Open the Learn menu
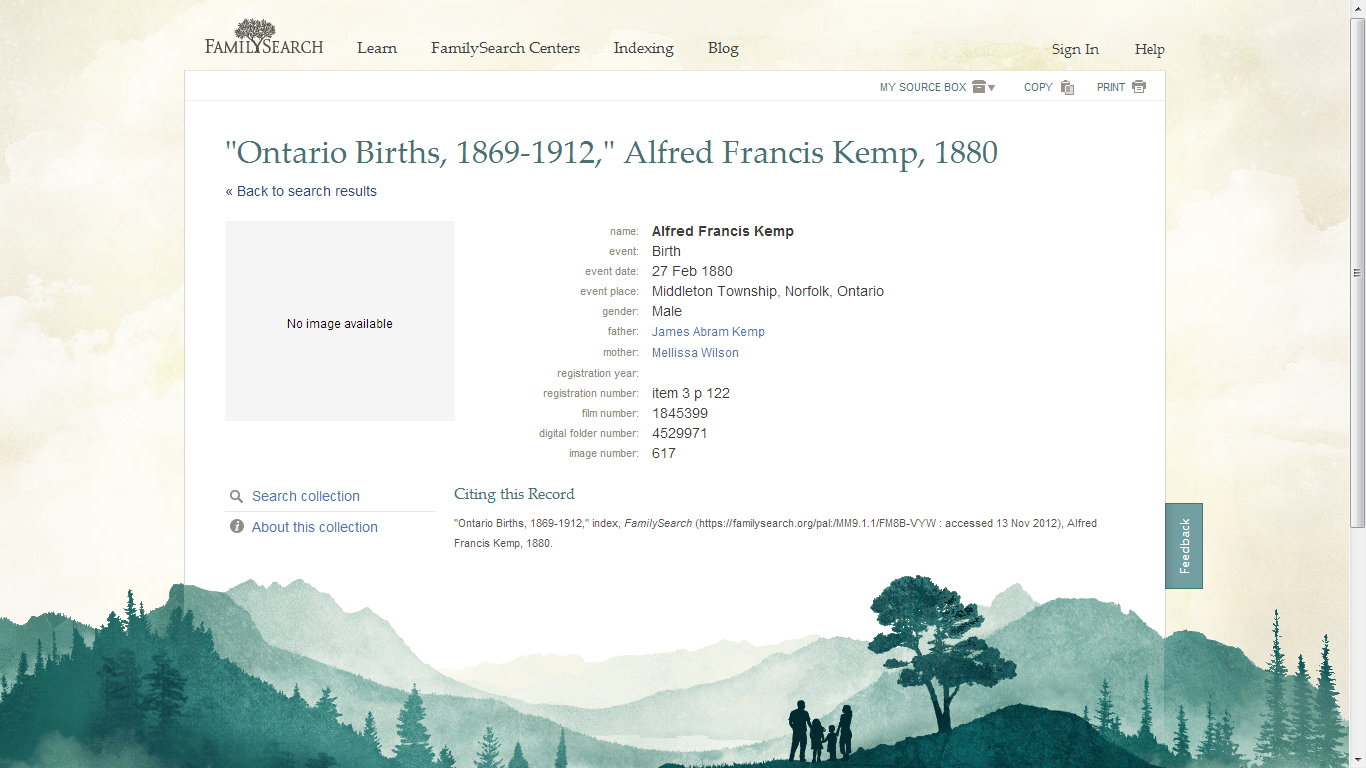 (x=377, y=47)
